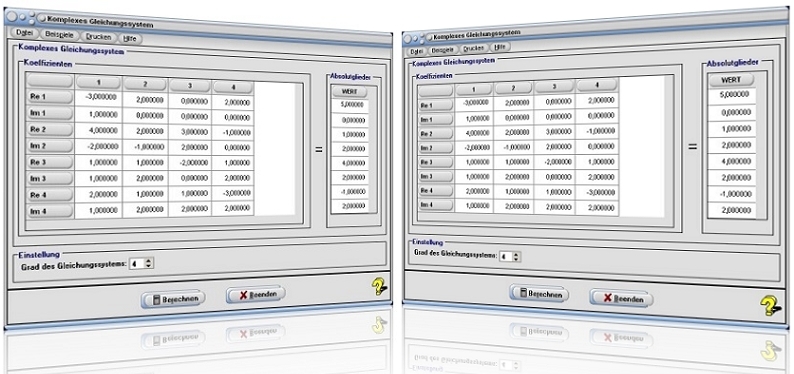Screen dimensions: 794x374
Task: Select row header Re 4 in left window
Action: pyautogui.click(x=49, y=195)
